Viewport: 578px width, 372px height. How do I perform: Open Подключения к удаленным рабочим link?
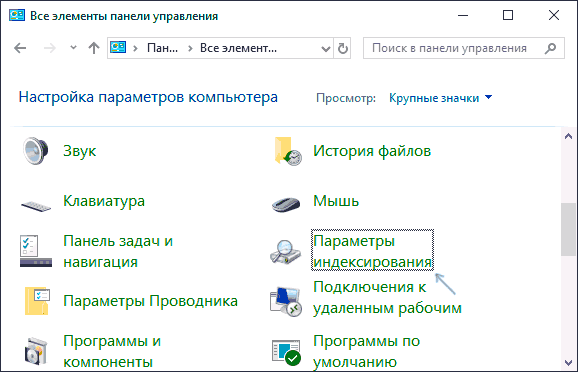387,298
